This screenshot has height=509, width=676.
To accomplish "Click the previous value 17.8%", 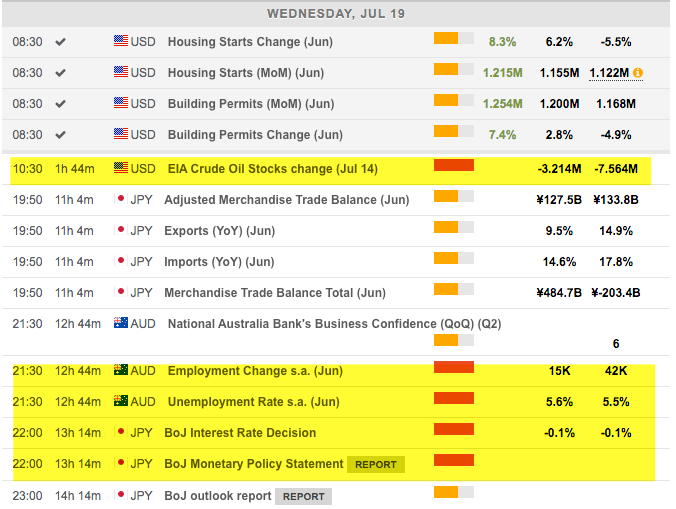I will click(616, 262).
